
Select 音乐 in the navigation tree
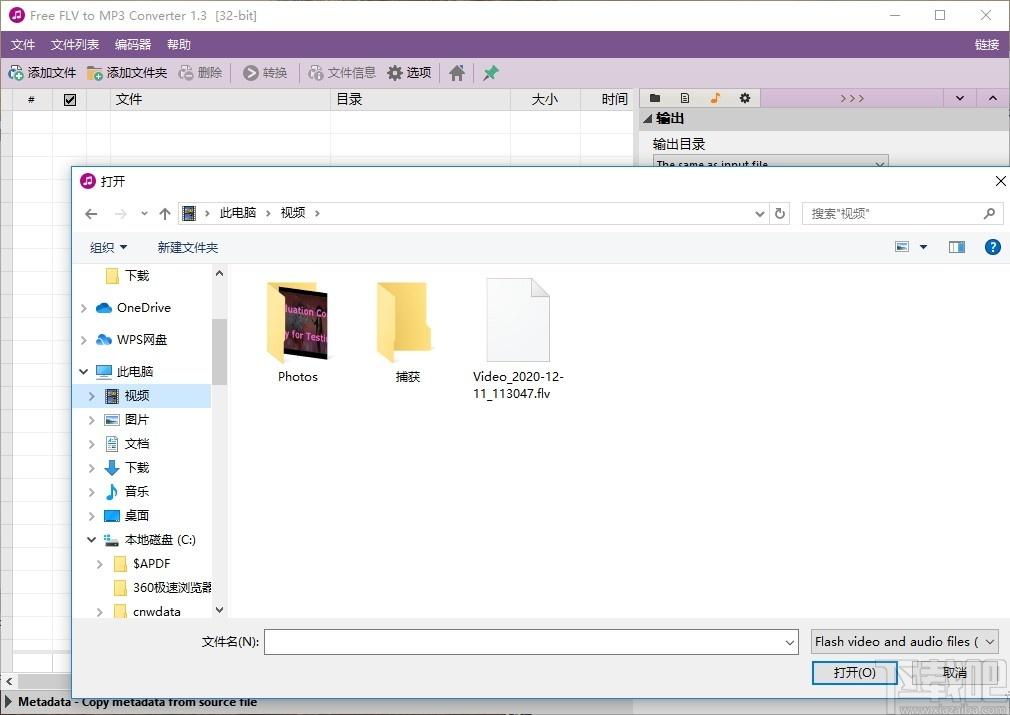point(137,491)
